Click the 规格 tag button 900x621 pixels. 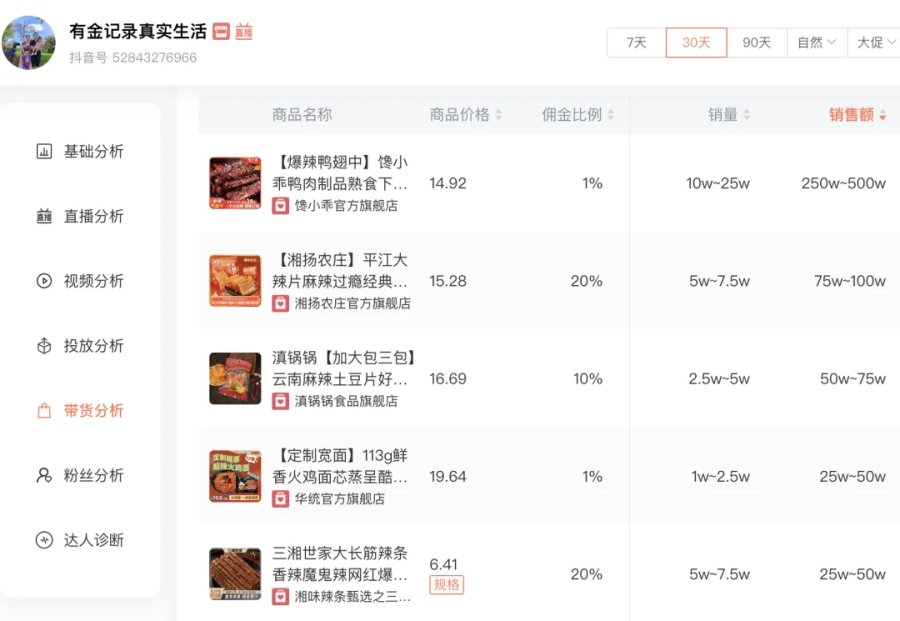447,584
